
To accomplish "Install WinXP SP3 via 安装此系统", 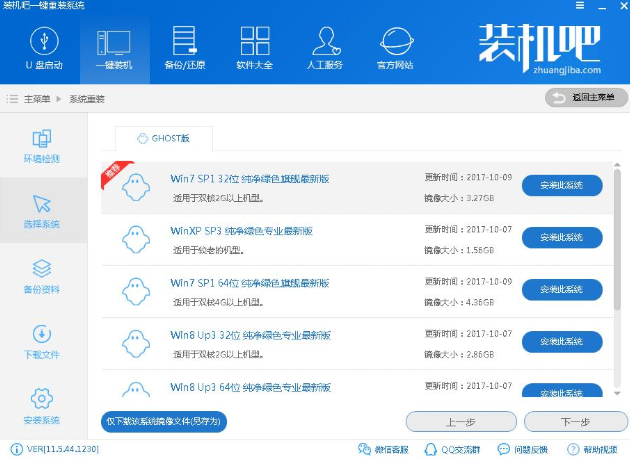I will 562,237.
